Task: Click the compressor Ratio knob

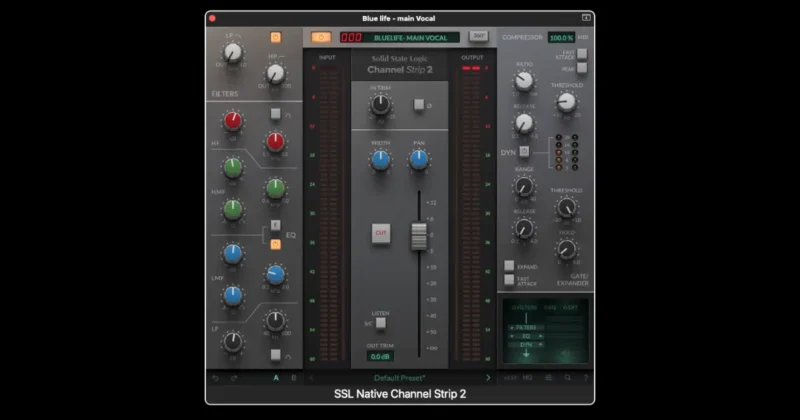Action: (x=524, y=81)
